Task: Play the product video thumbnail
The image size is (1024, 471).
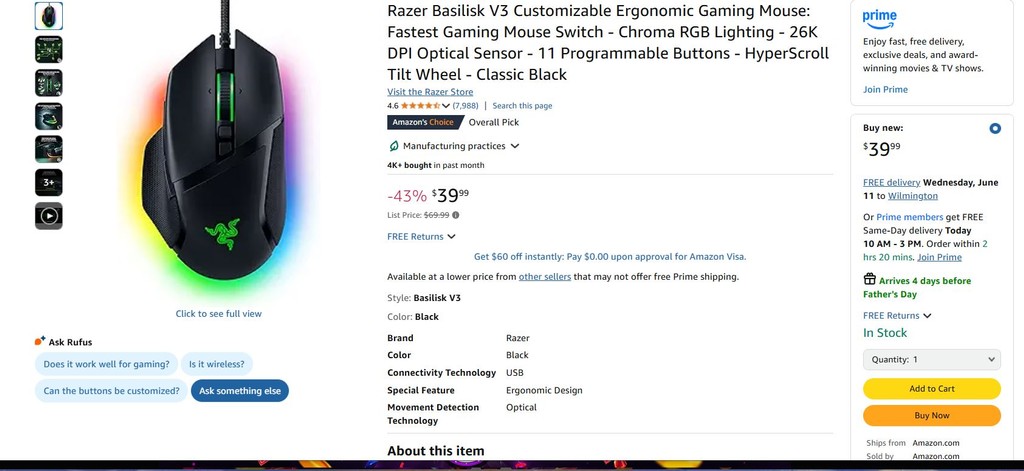Action: coord(49,215)
